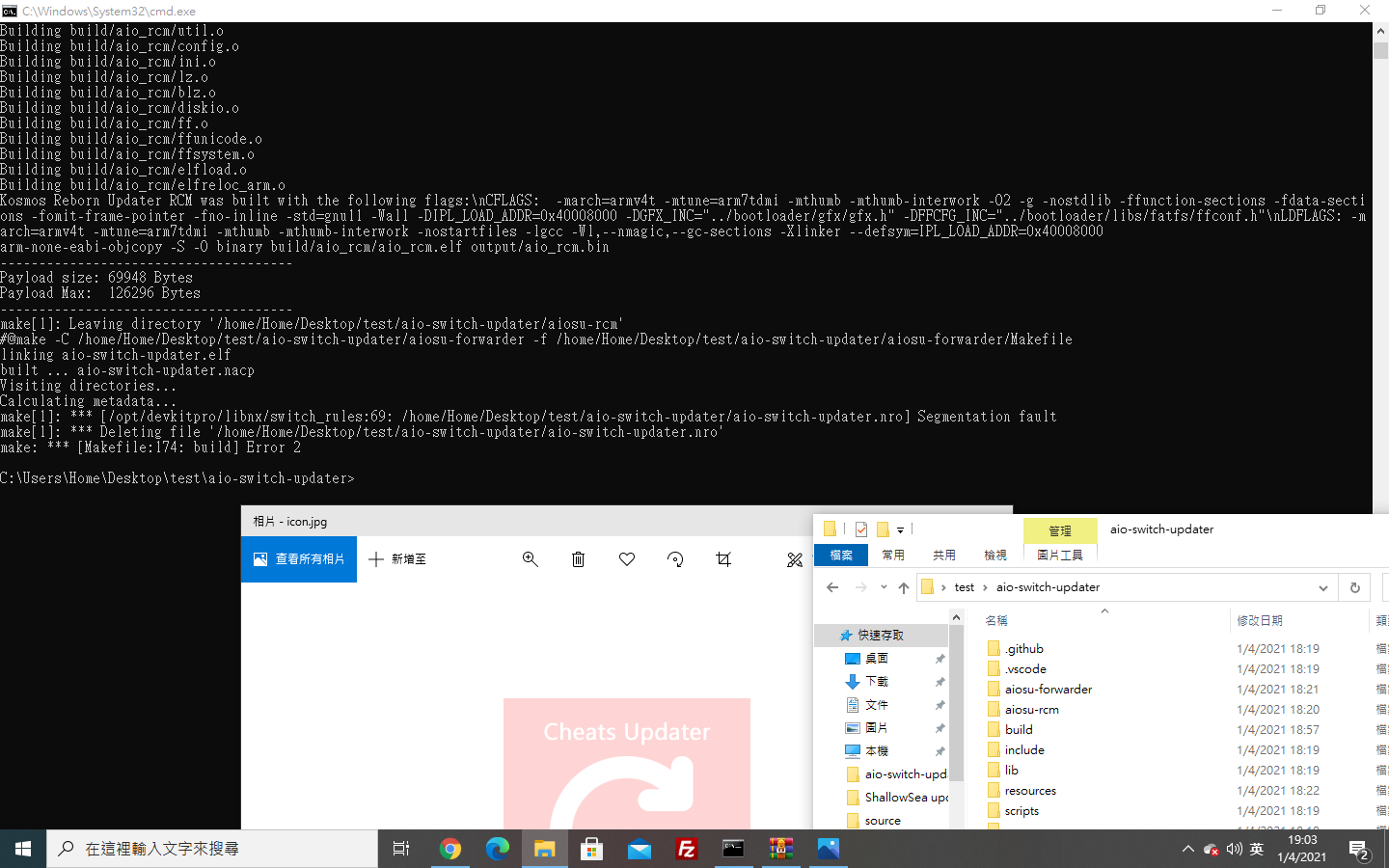Image resolution: width=1389 pixels, height=868 pixels.
Task: Activate the Zoom tool in Photos
Action: 530,559
